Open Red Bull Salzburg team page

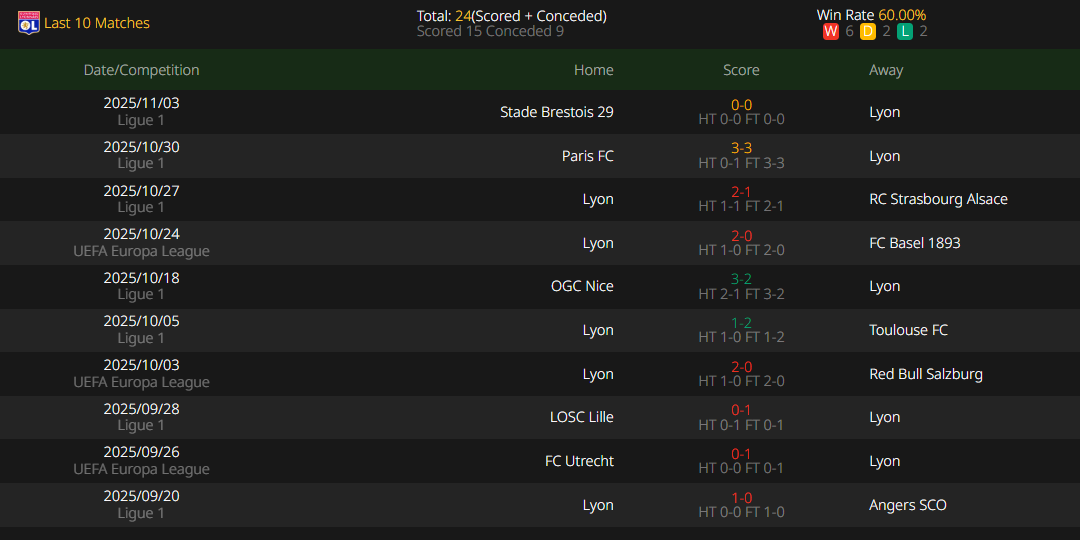point(925,374)
